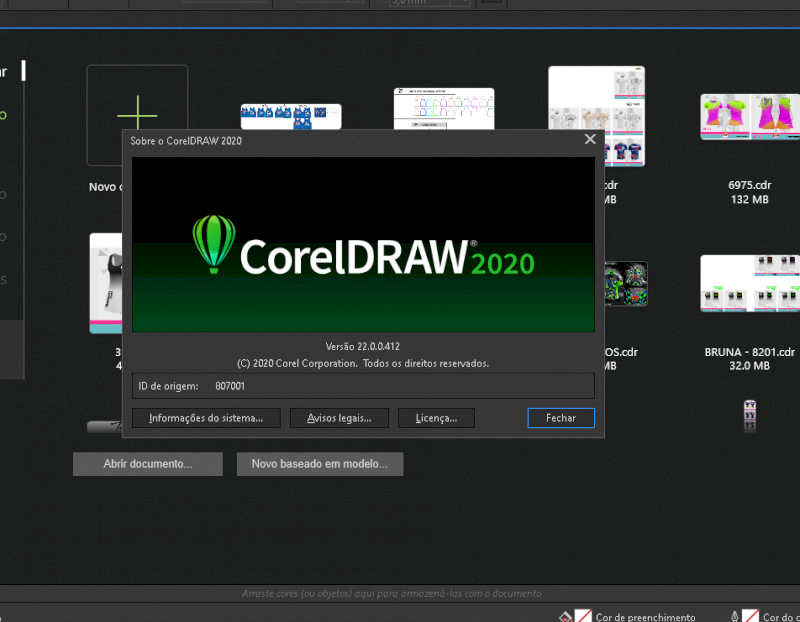Image resolution: width=800 pixels, height=622 pixels.
Task: Click the Licença button
Action: coord(436,418)
